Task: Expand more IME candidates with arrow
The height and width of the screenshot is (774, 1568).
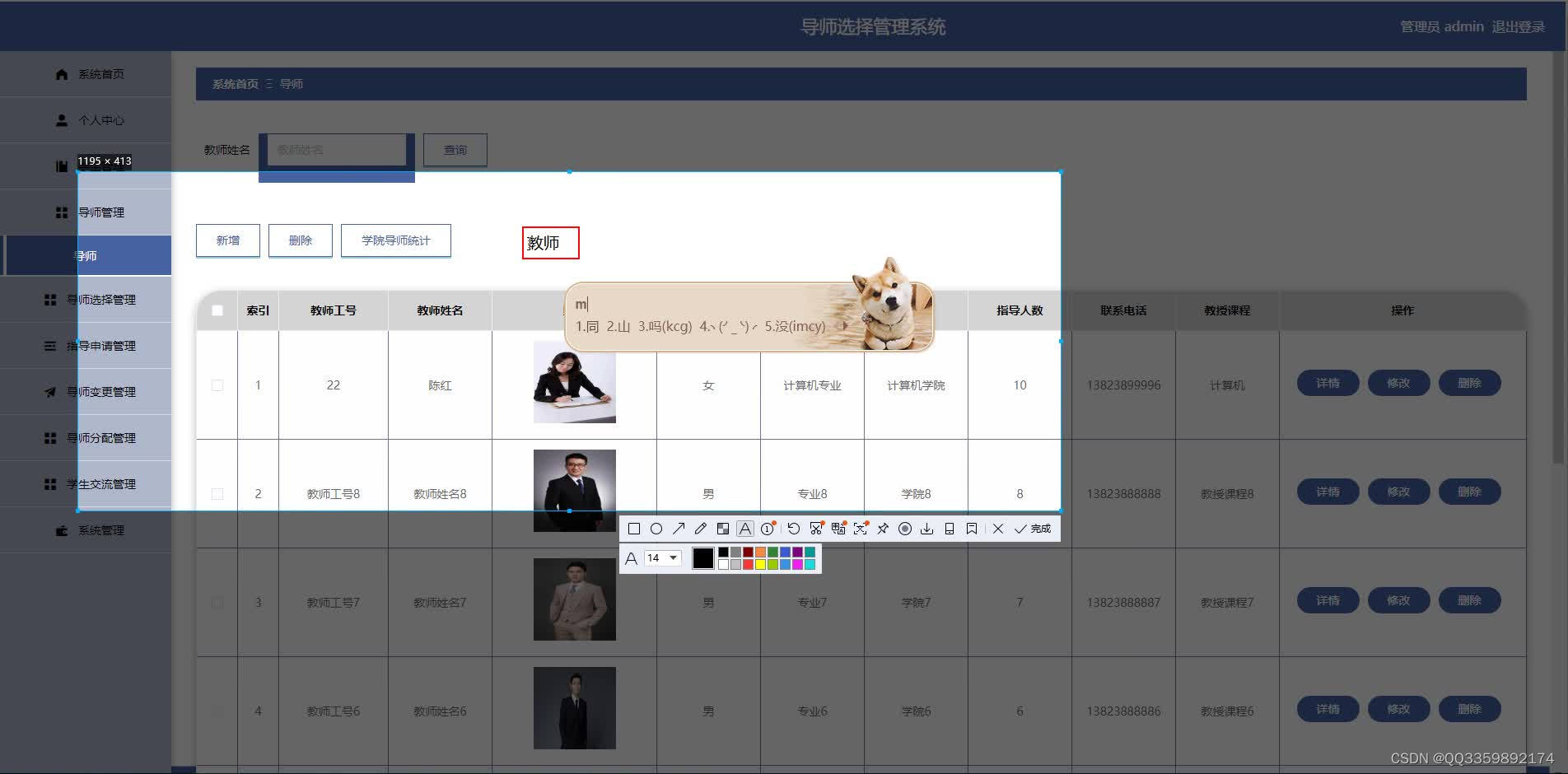Action: (x=845, y=326)
